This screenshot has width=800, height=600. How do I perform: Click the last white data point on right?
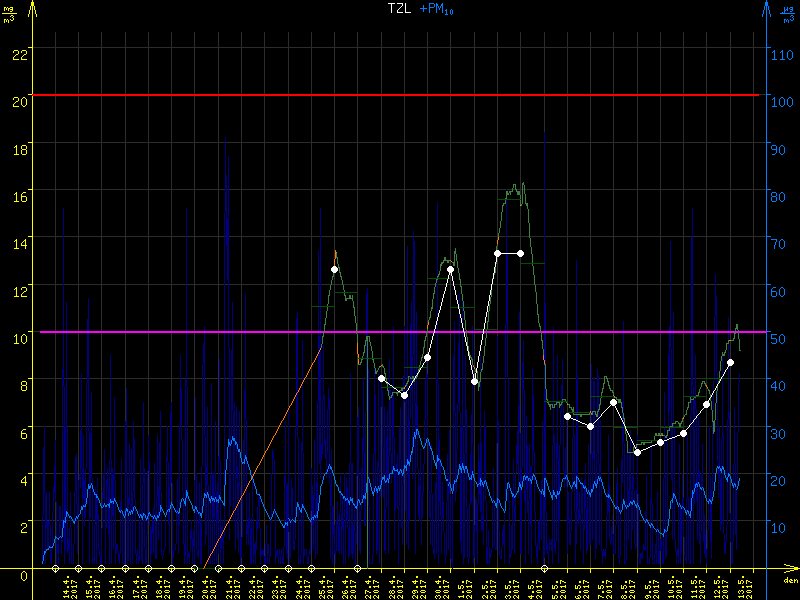pos(730,362)
